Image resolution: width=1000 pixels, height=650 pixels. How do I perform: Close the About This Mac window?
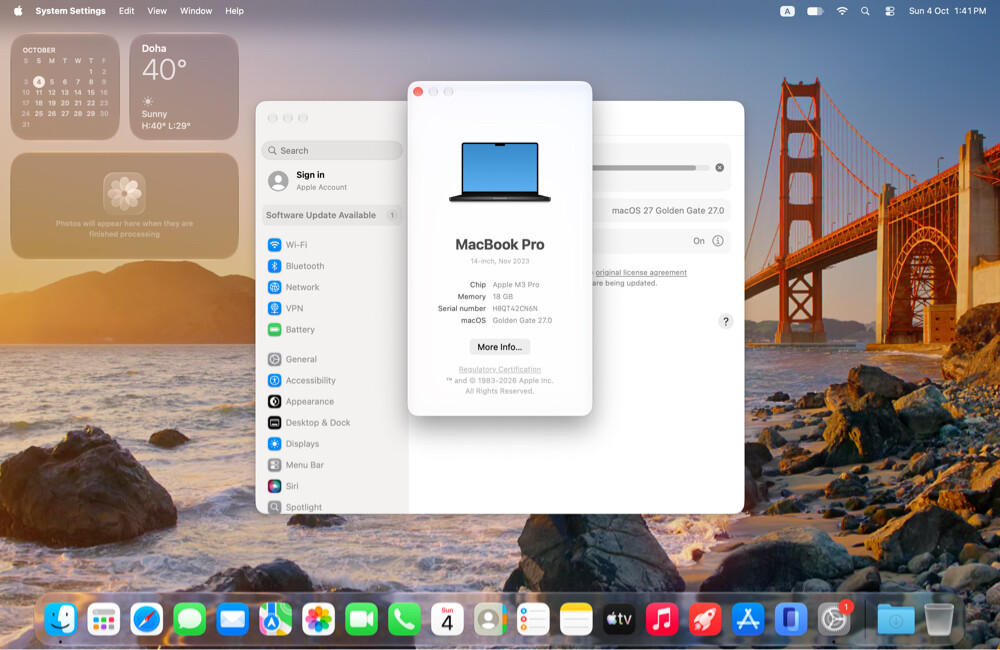pyautogui.click(x=418, y=92)
